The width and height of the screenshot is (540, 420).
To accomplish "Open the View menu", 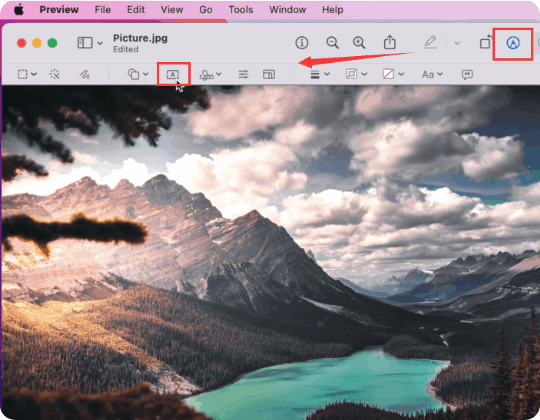I will [172, 10].
